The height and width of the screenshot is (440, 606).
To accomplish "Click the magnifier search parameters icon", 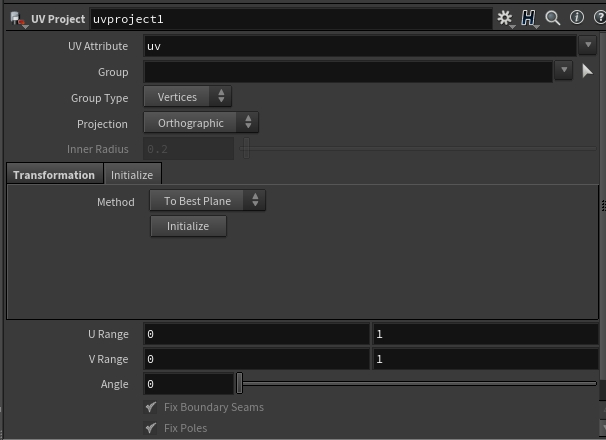I will [x=553, y=18].
